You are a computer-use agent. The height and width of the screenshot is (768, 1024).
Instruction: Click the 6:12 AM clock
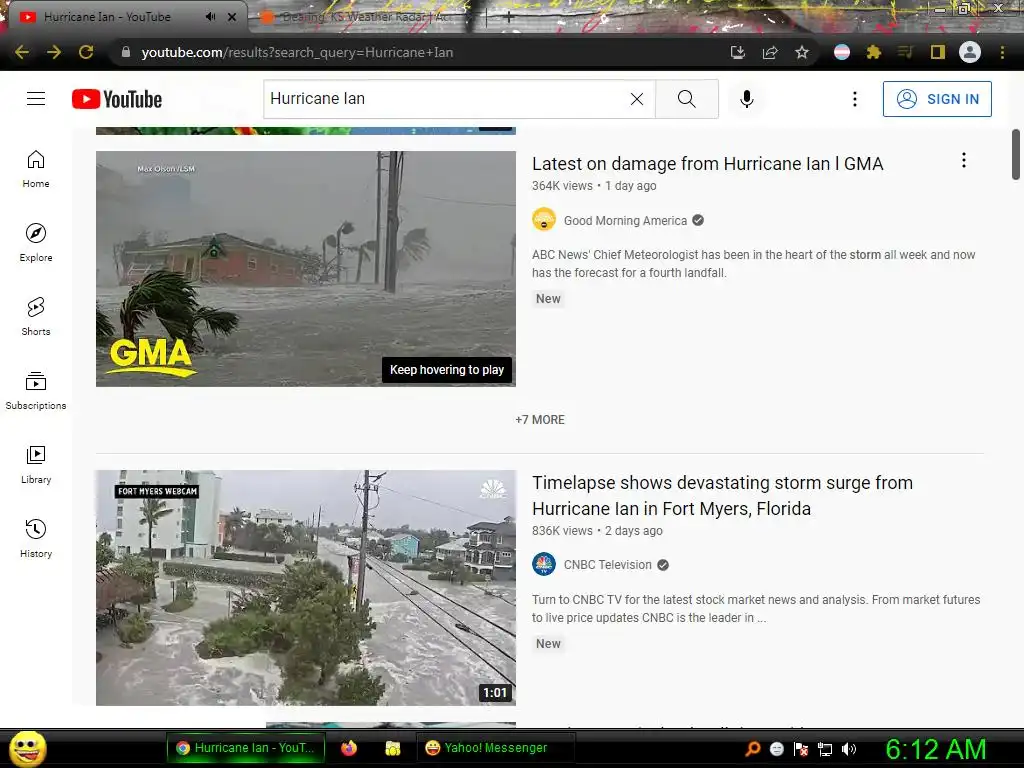tap(936, 749)
